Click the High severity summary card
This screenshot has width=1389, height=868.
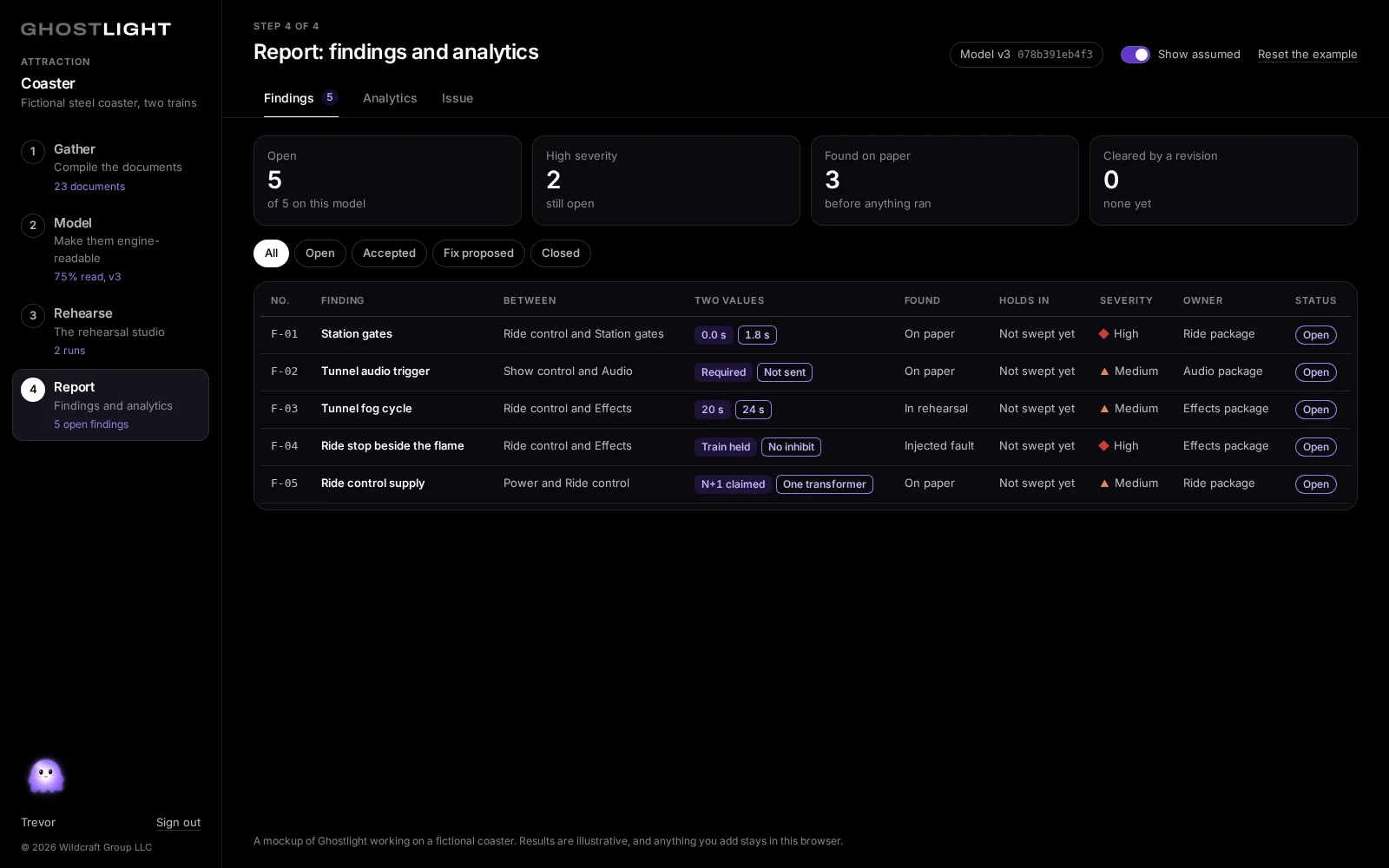[x=666, y=181]
